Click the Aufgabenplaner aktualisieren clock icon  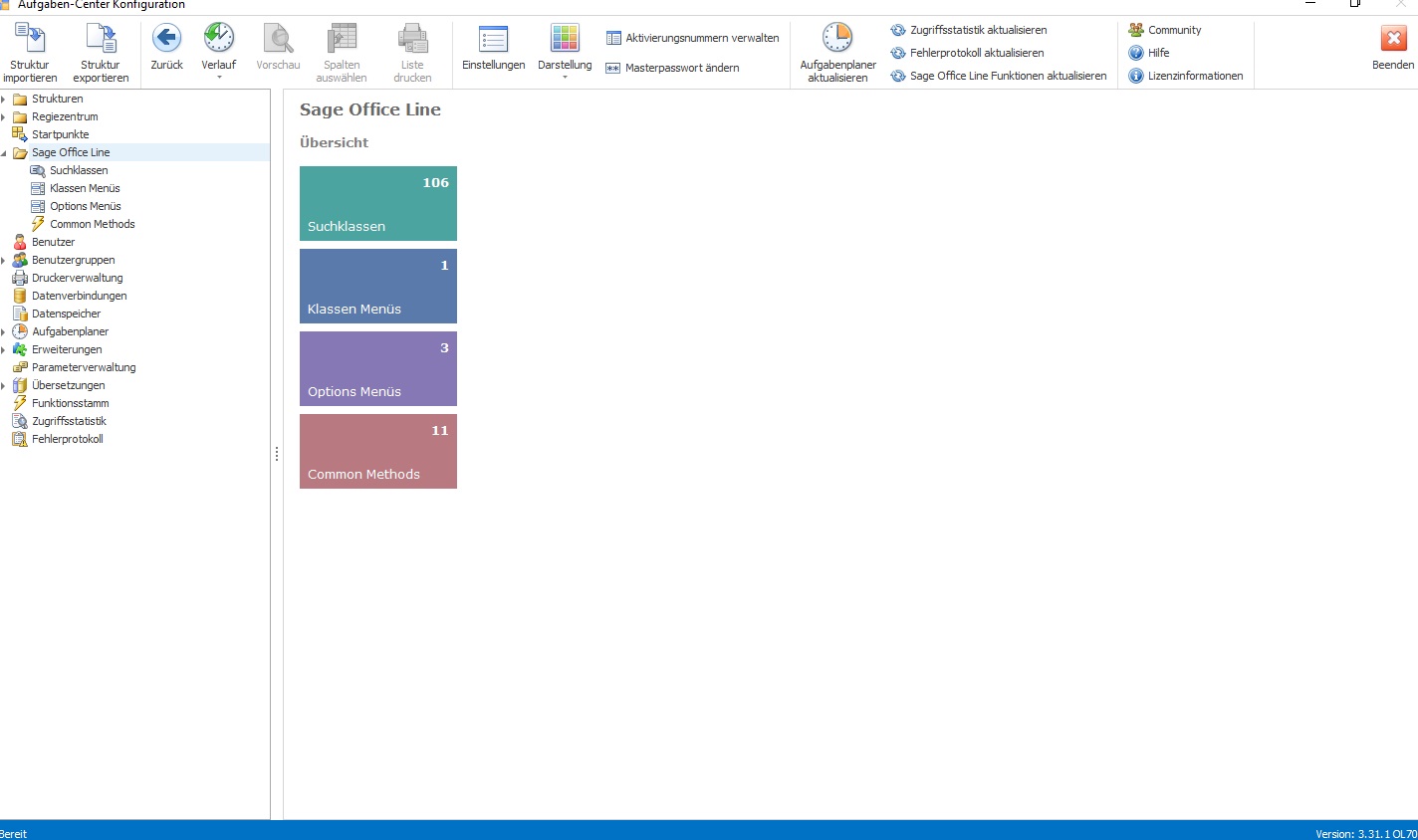pos(837,38)
